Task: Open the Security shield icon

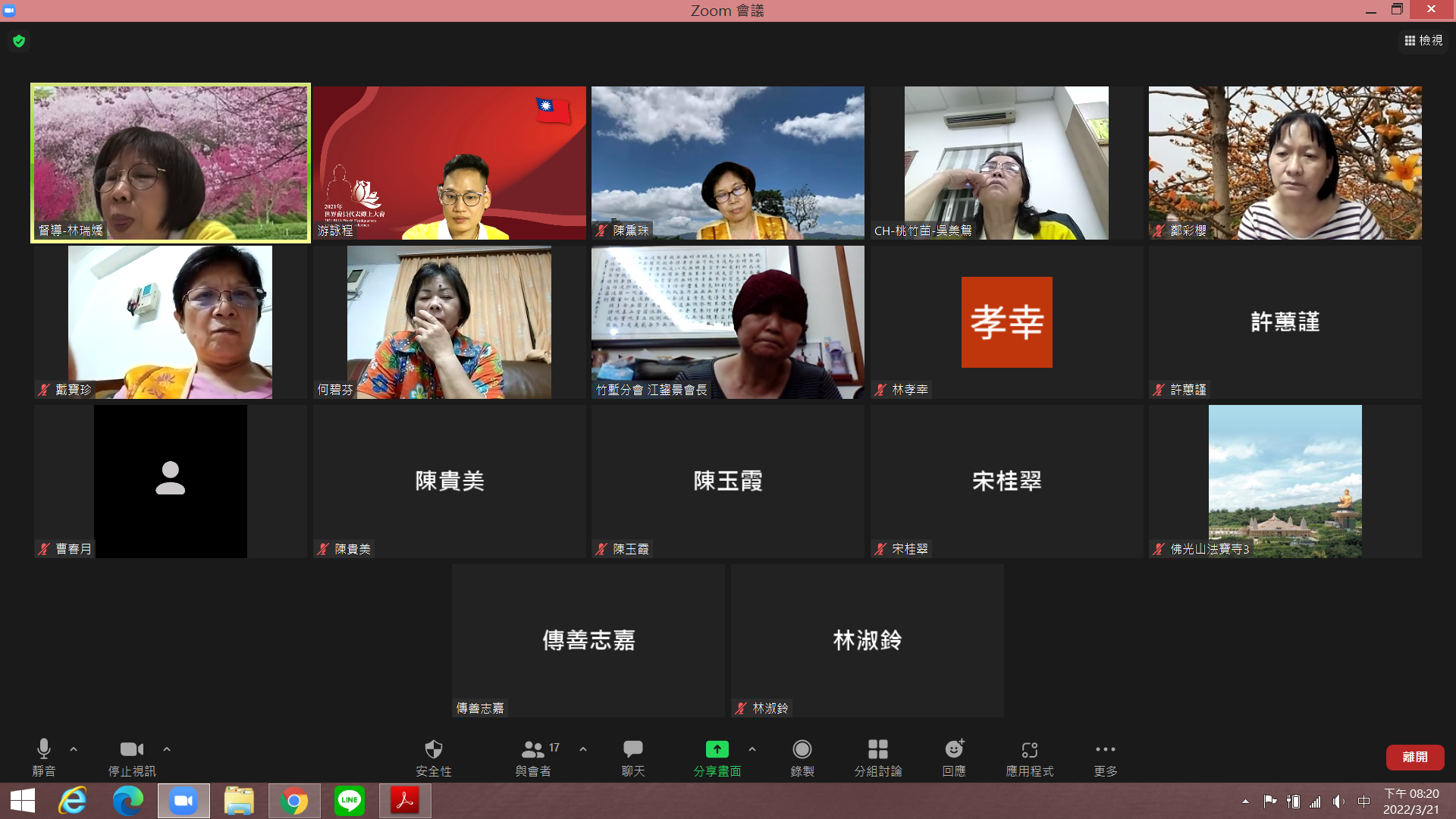Action: 433,750
